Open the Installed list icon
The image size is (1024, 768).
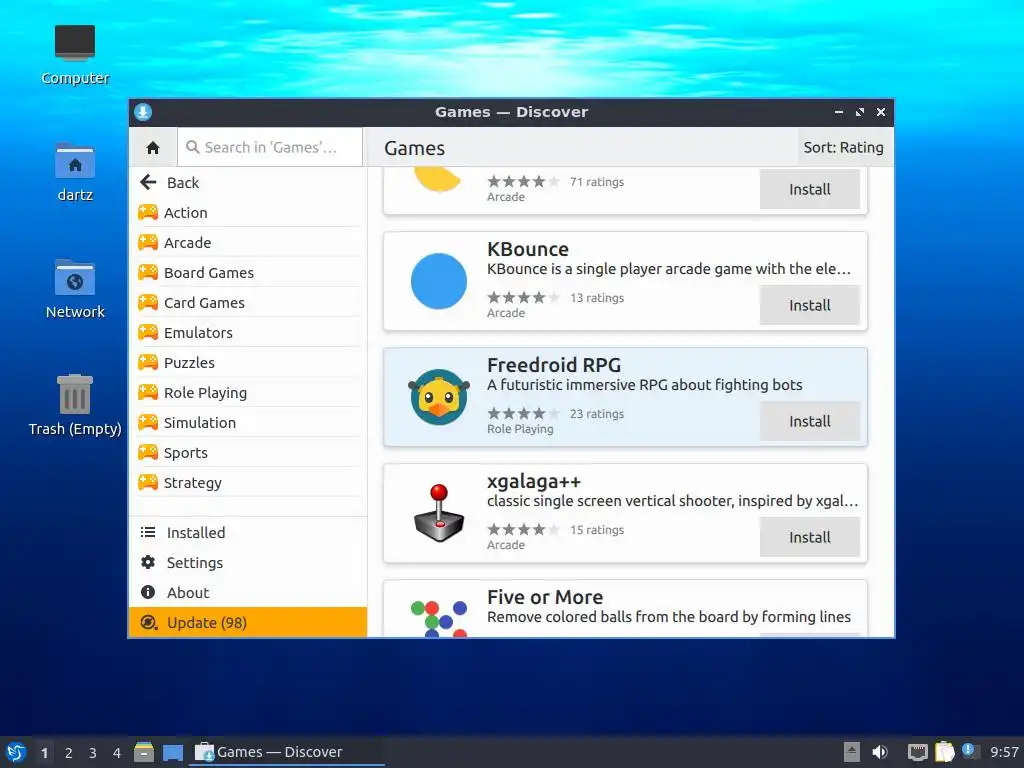148,532
